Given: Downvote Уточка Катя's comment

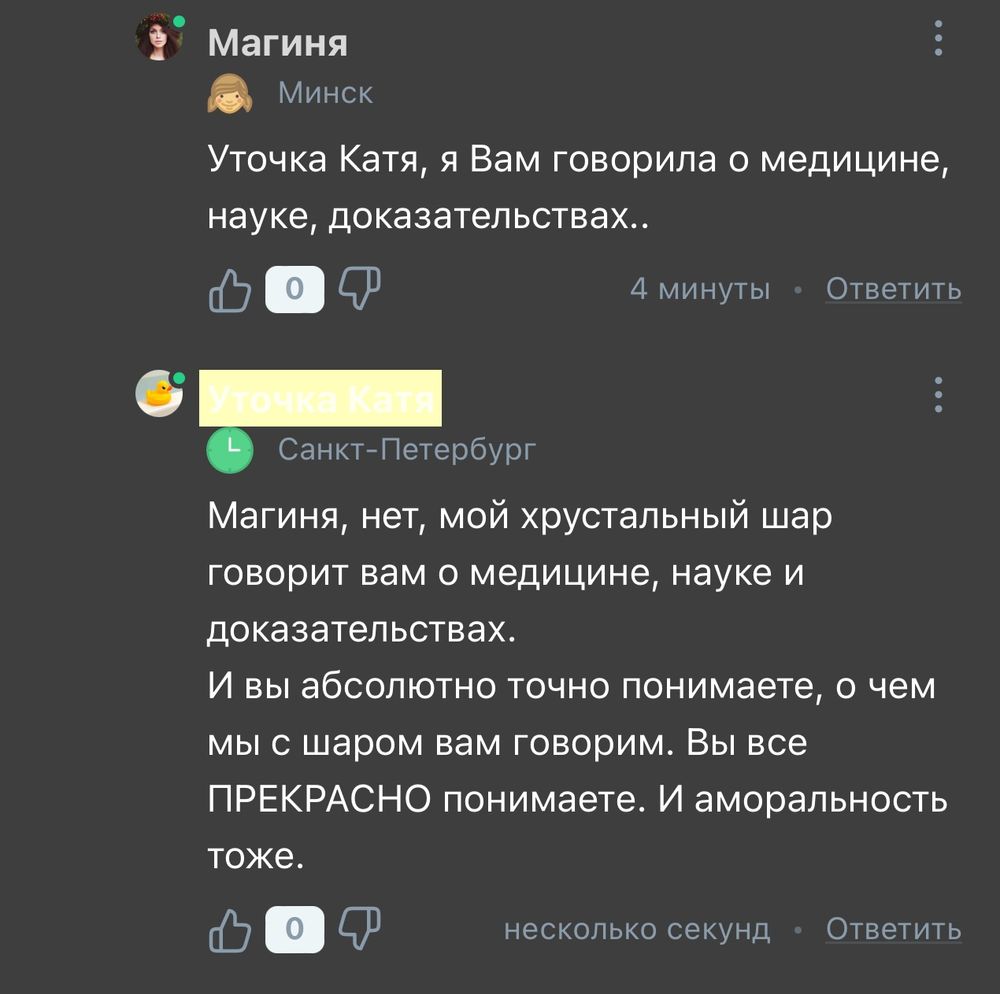Looking at the screenshot, I should [x=361, y=929].
